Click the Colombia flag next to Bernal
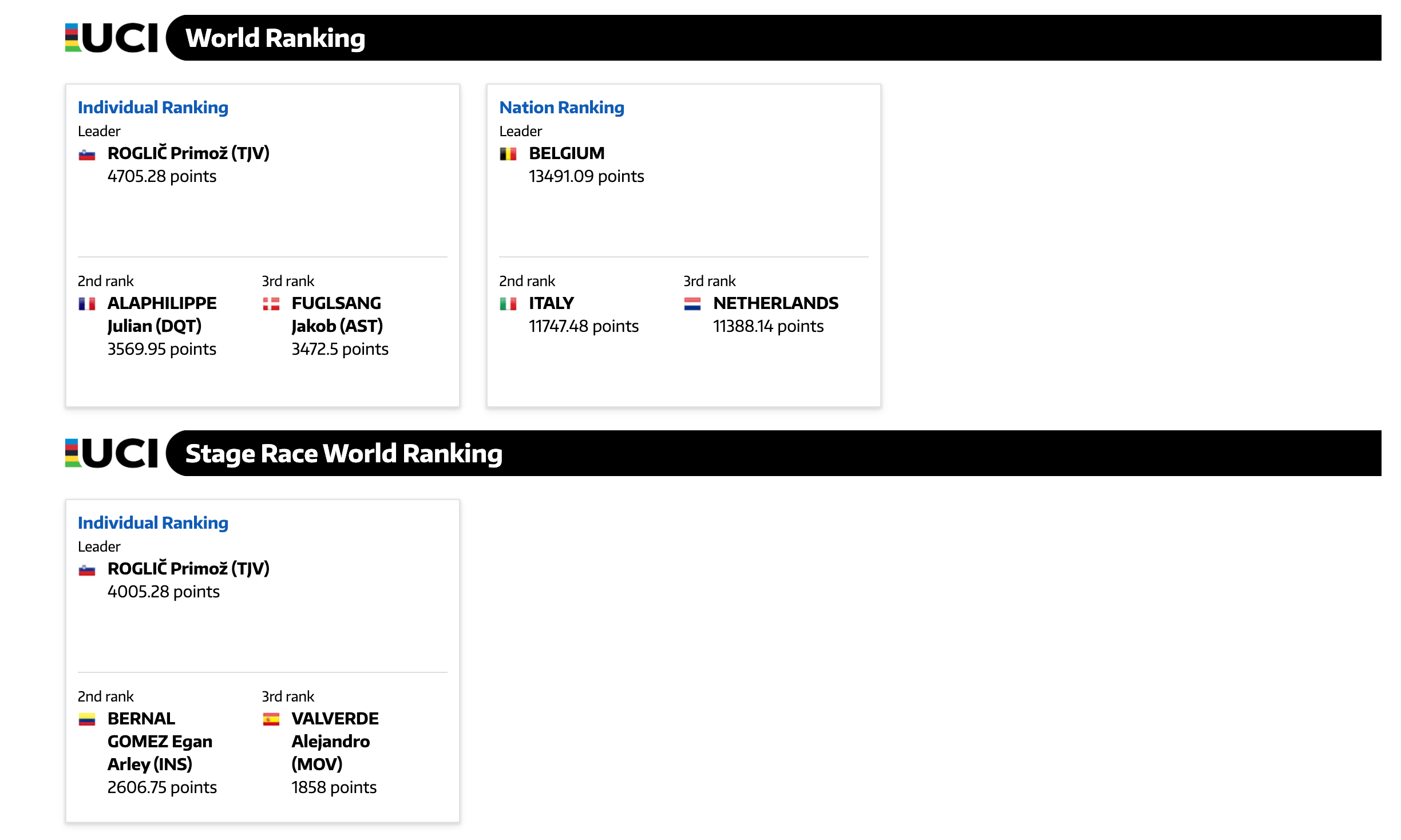The image size is (1401, 840). click(x=87, y=719)
